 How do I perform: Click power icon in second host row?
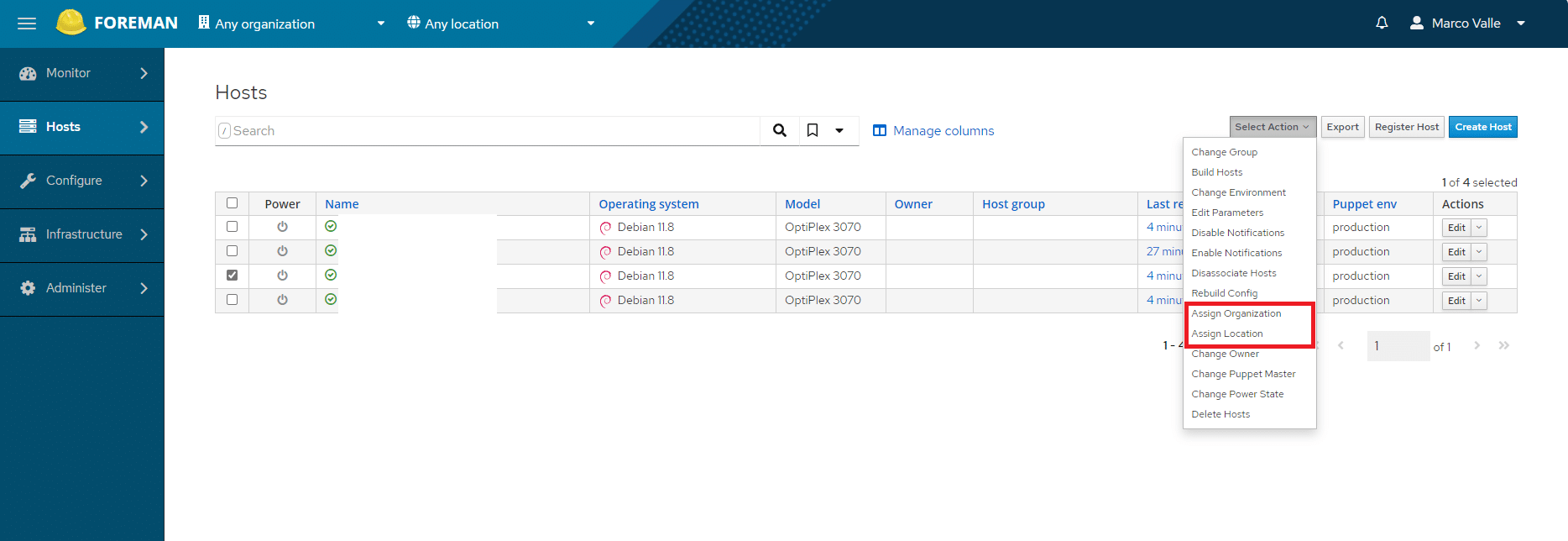click(x=282, y=251)
